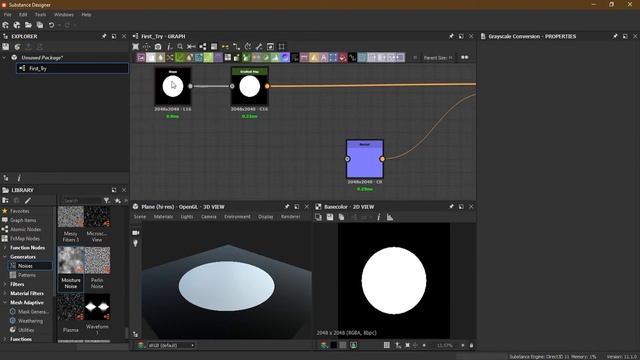640x360 pixels.
Task: Expand Function Nodes in Library
Action: click(4, 248)
